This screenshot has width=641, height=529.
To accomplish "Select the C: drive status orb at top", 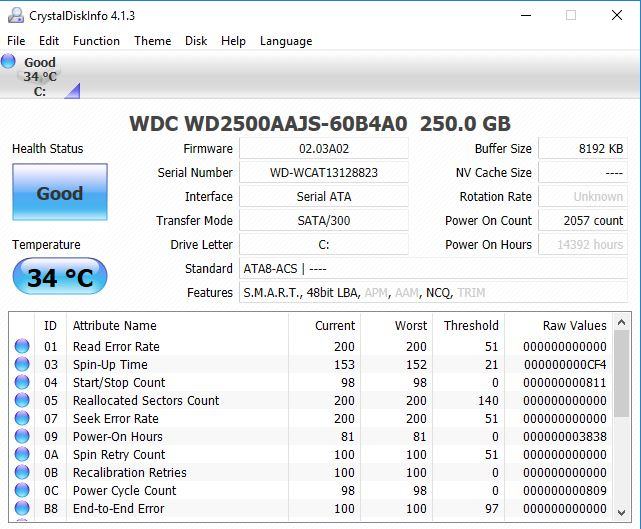I will [8, 61].
